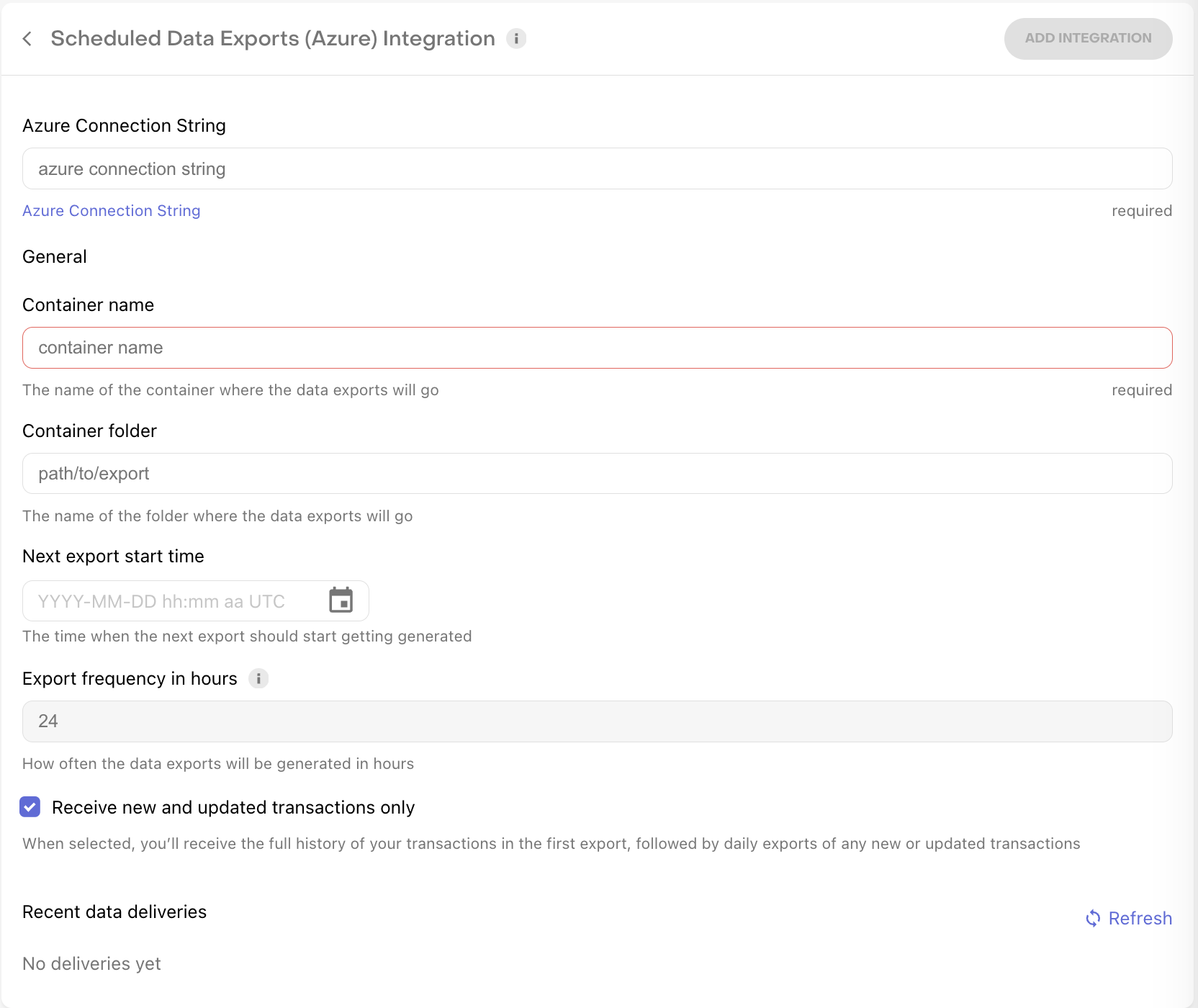Click 'required' under the container name field
Screen dimensions: 1198x1008
pos(1142,390)
